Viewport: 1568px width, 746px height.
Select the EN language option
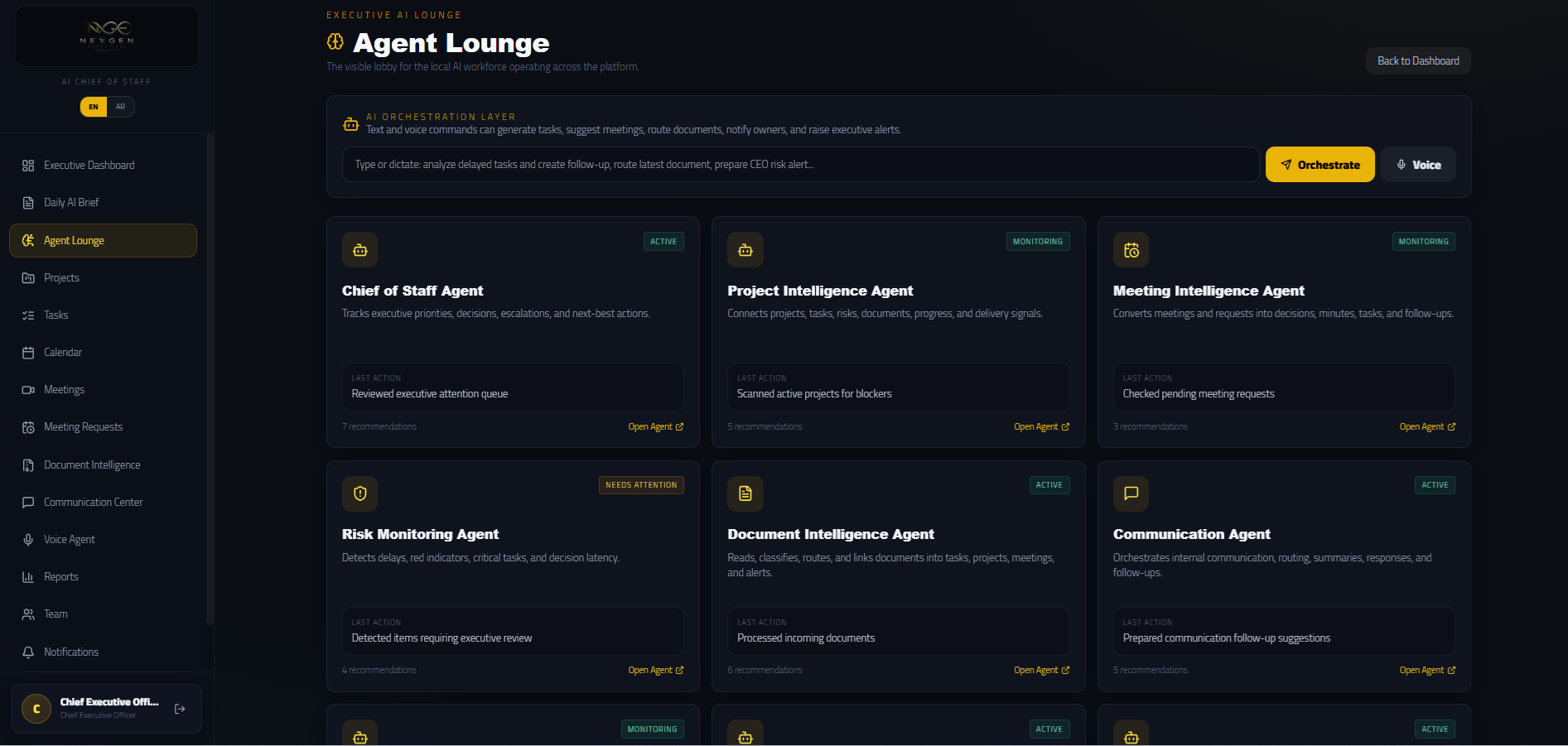tap(94, 107)
